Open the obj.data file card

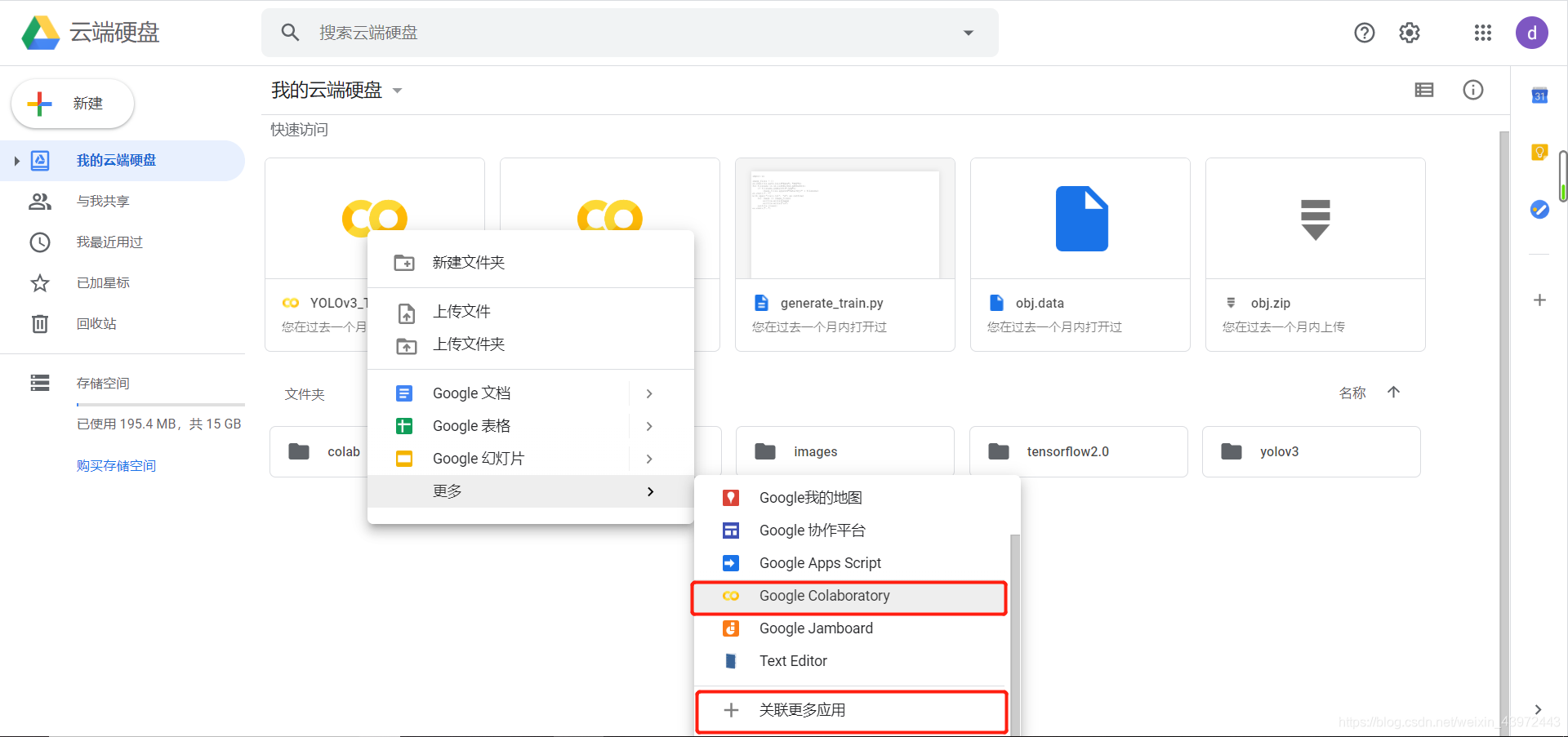[1080, 255]
